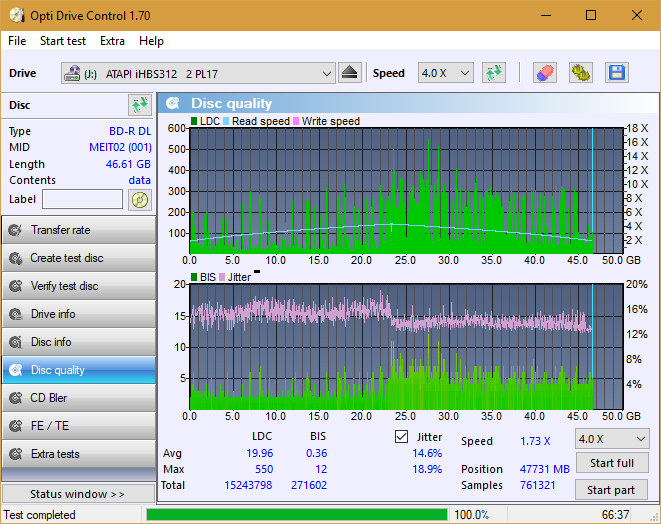This screenshot has height=524, width=661.
Task: Click the Jitter max value 18.9%
Action: coord(427,469)
